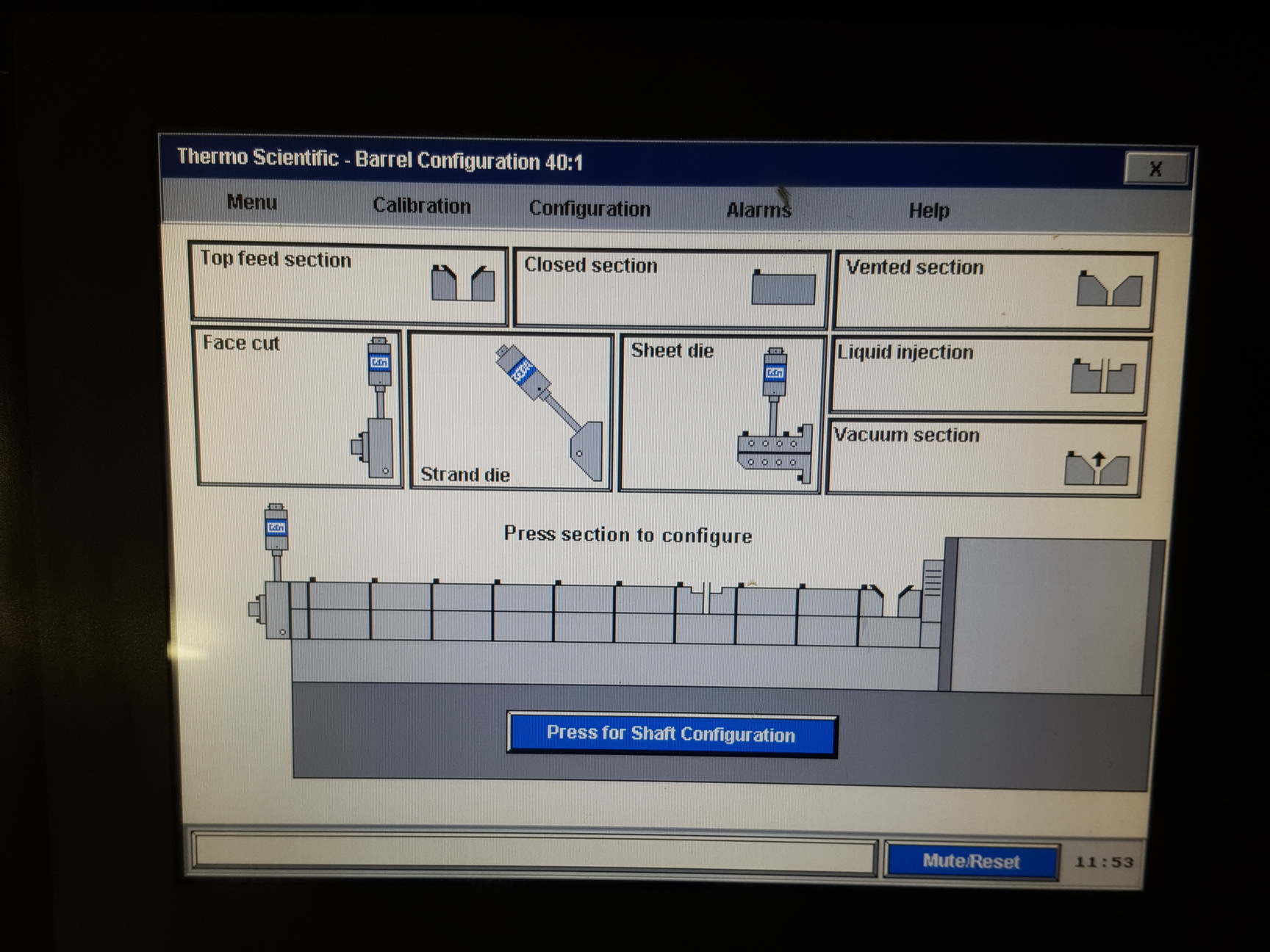Open the Calibration menu
The image size is (1270, 952).
coord(421,205)
